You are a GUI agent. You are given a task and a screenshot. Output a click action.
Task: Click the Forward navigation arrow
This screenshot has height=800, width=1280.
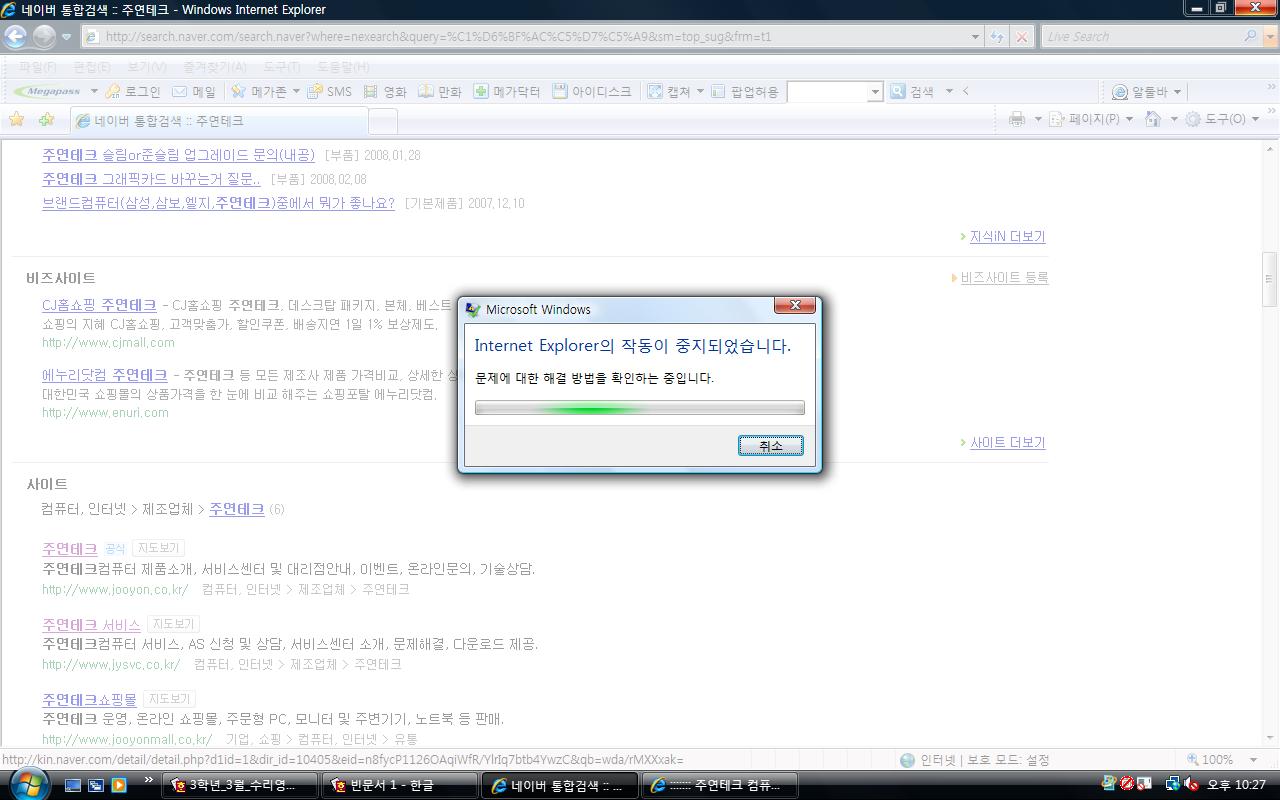click(x=44, y=37)
